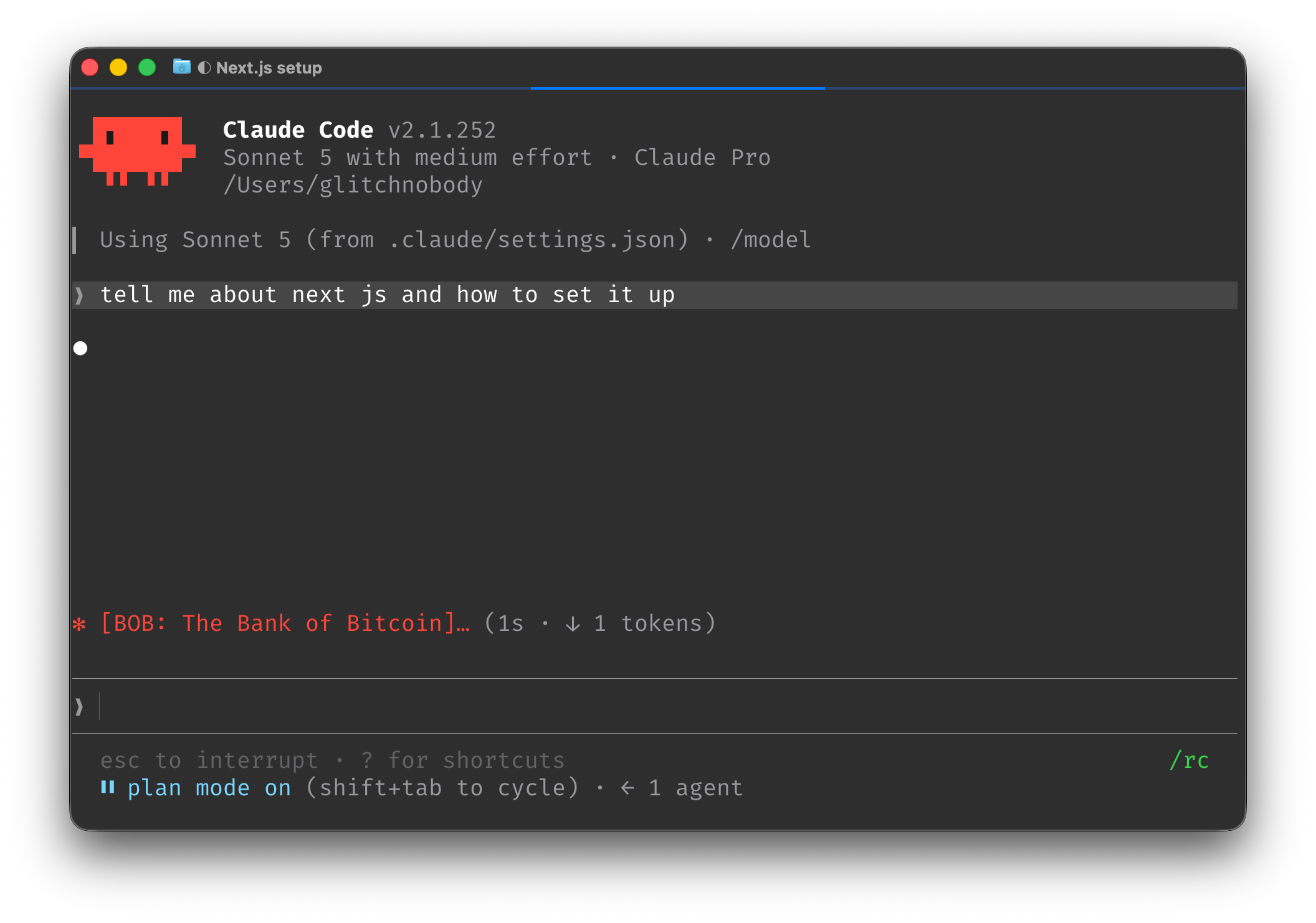Click the down arrow next to token count
The image size is (1316, 923).
573,623
